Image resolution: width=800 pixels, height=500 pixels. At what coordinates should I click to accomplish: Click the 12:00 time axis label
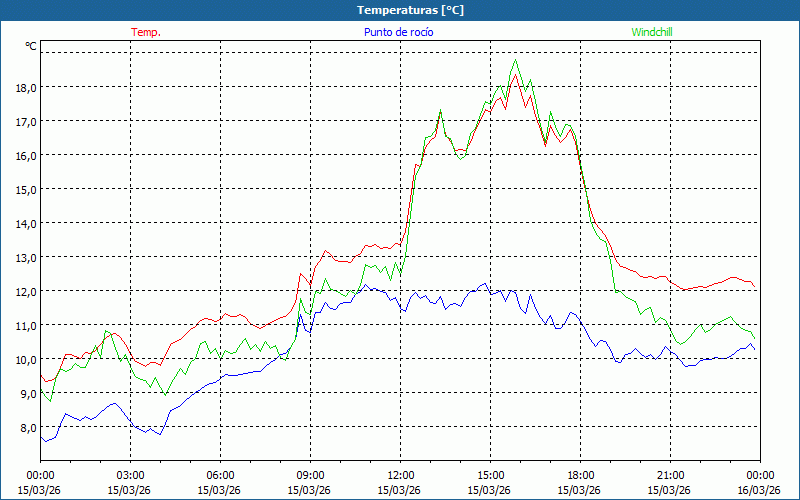[x=400, y=475]
